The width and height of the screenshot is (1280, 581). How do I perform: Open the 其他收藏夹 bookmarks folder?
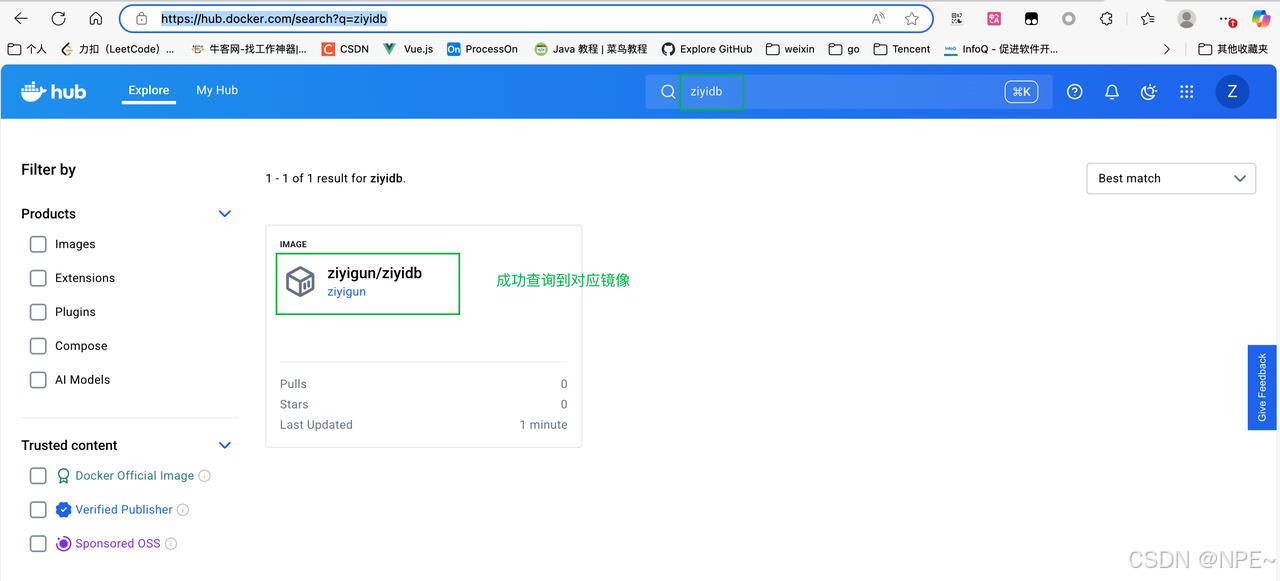(x=1233, y=49)
